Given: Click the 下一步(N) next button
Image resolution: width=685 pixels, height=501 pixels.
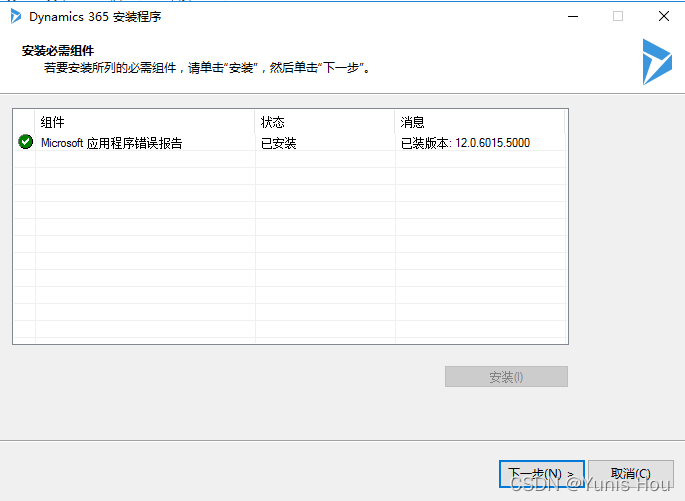Looking at the screenshot, I should click(x=542, y=474).
